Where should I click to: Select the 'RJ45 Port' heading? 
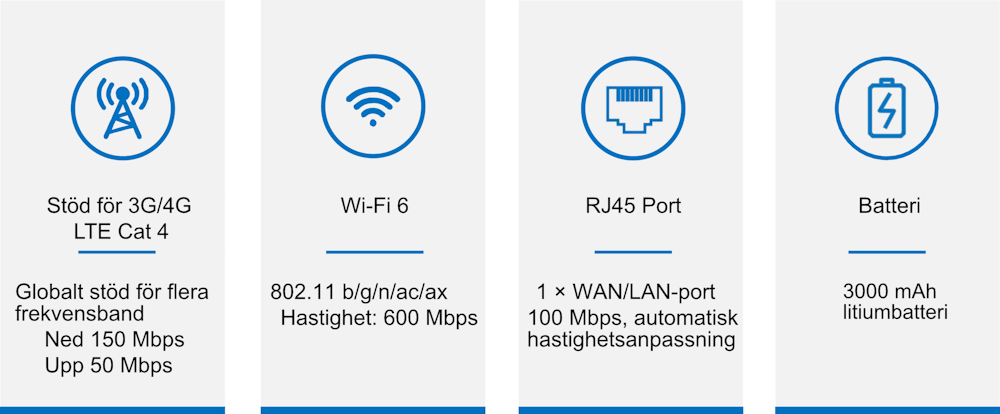[633, 207]
